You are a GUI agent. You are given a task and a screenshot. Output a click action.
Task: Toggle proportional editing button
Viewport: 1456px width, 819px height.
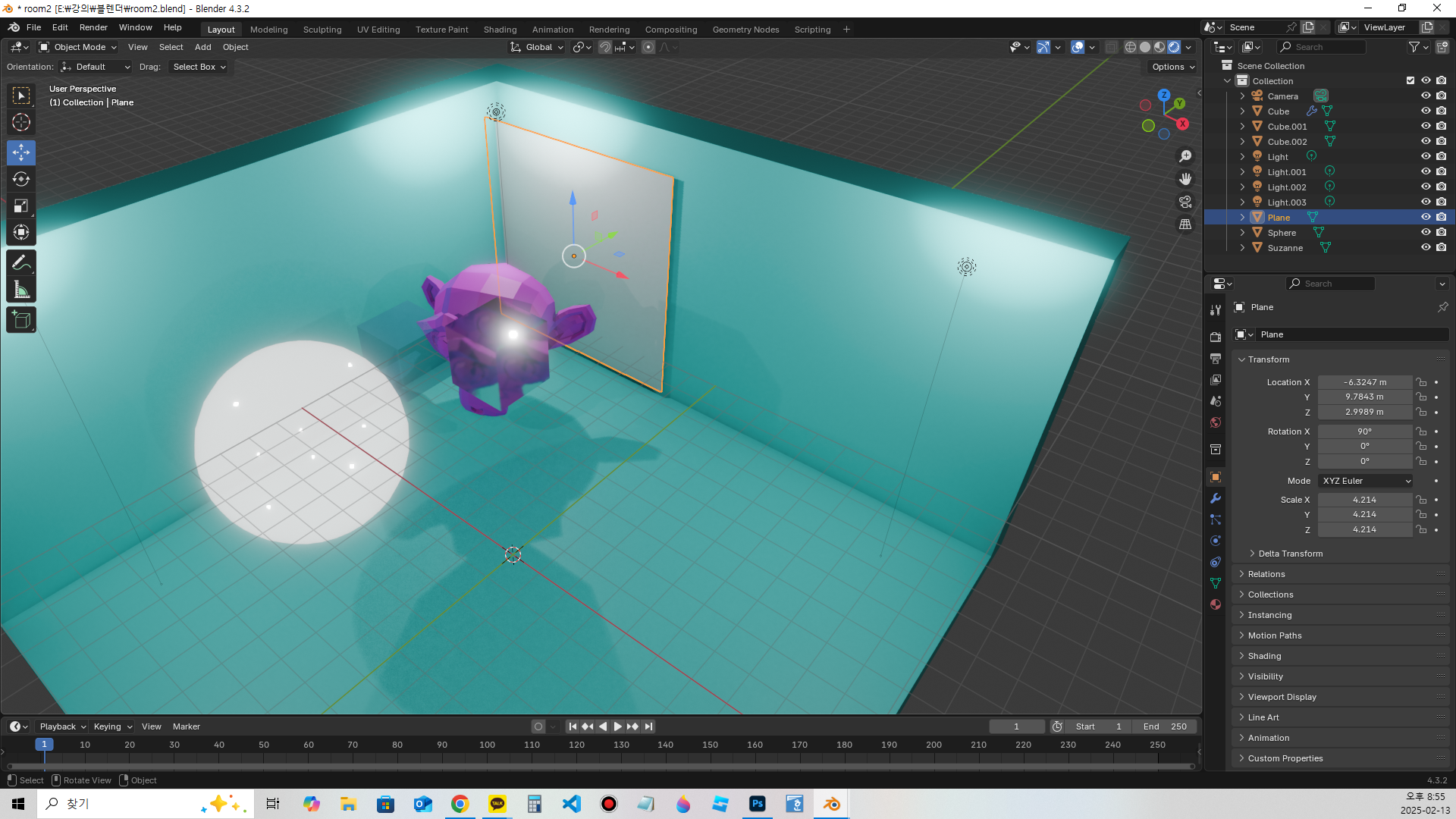click(x=648, y=47)
